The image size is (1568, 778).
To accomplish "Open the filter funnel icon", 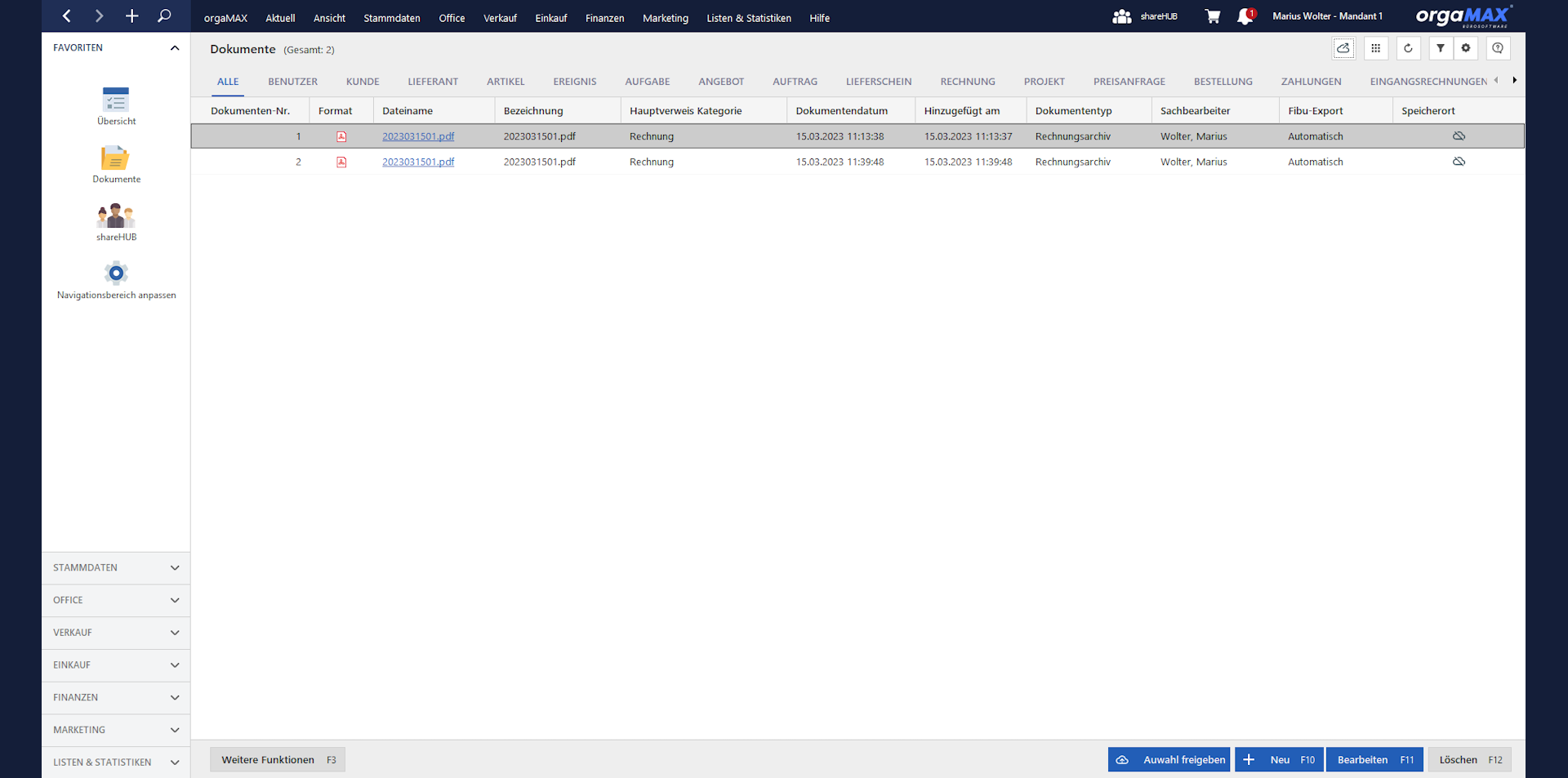I will click(1441, 48).
